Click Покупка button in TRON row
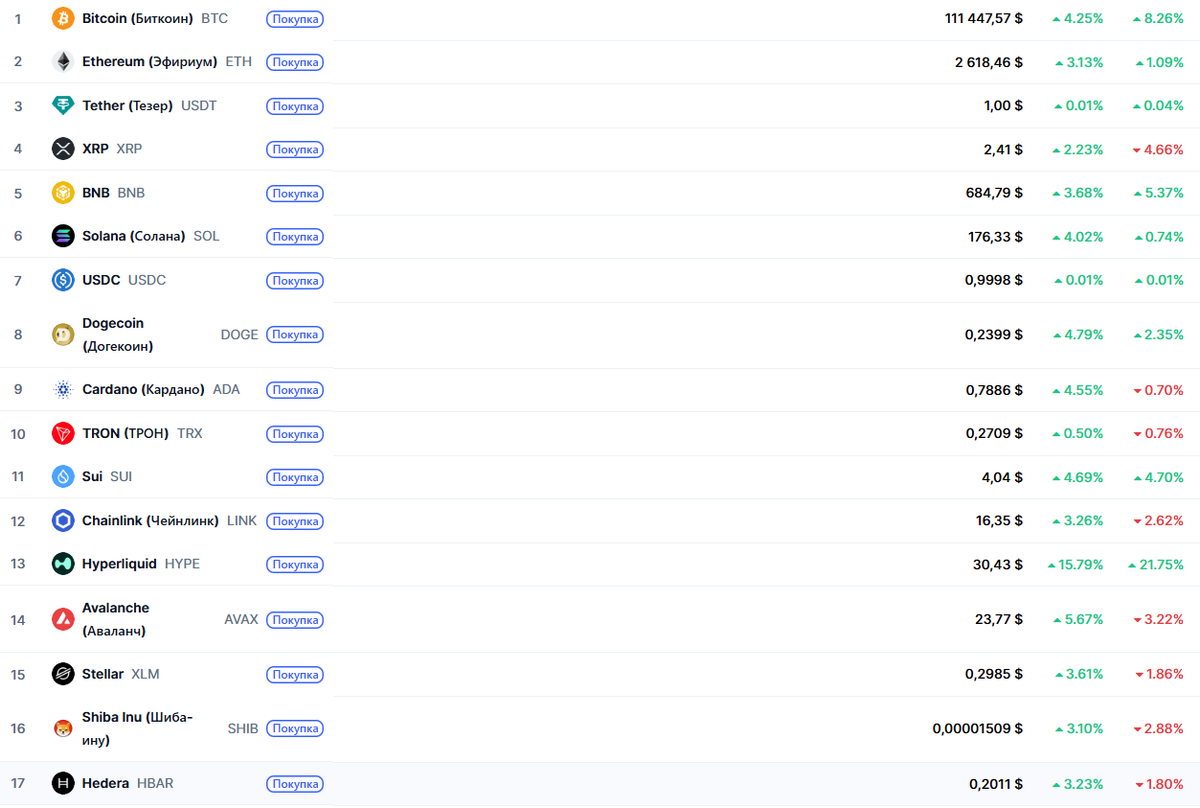Image resolution: width=1200 pixels, height=808 pixels. 295,434
